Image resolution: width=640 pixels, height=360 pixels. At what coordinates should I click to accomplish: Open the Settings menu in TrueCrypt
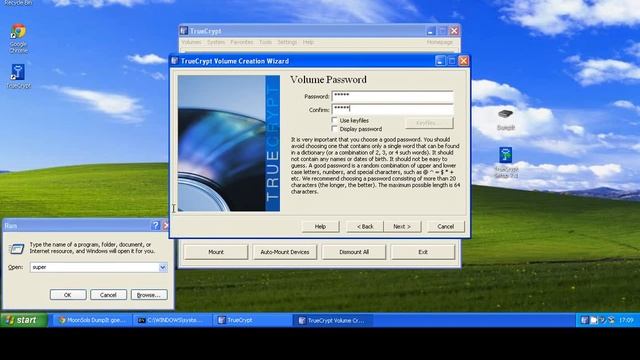click(287, 42)
